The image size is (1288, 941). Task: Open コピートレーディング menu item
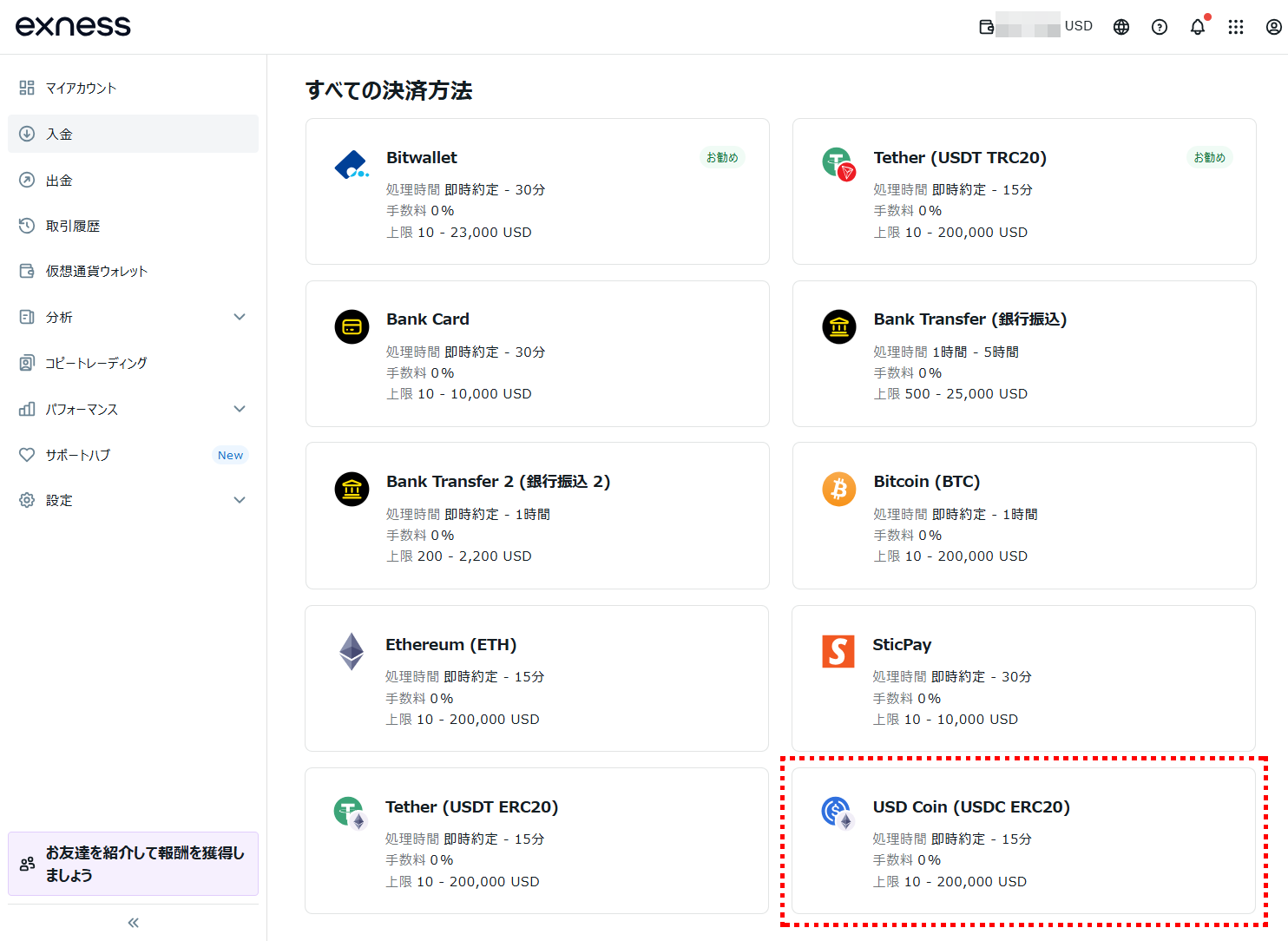click(133, 363)
